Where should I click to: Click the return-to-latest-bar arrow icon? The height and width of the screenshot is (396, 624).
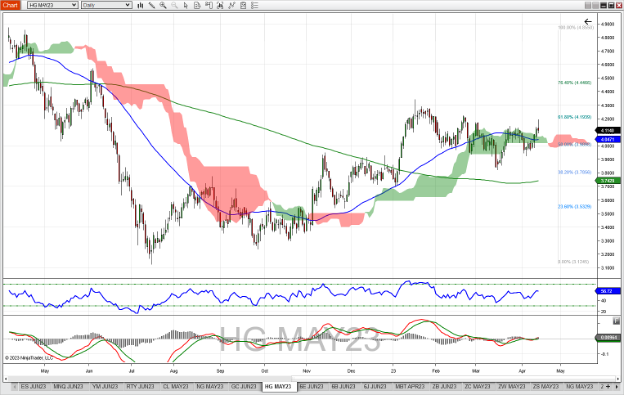pyautogui.click(x=588, y=22)
